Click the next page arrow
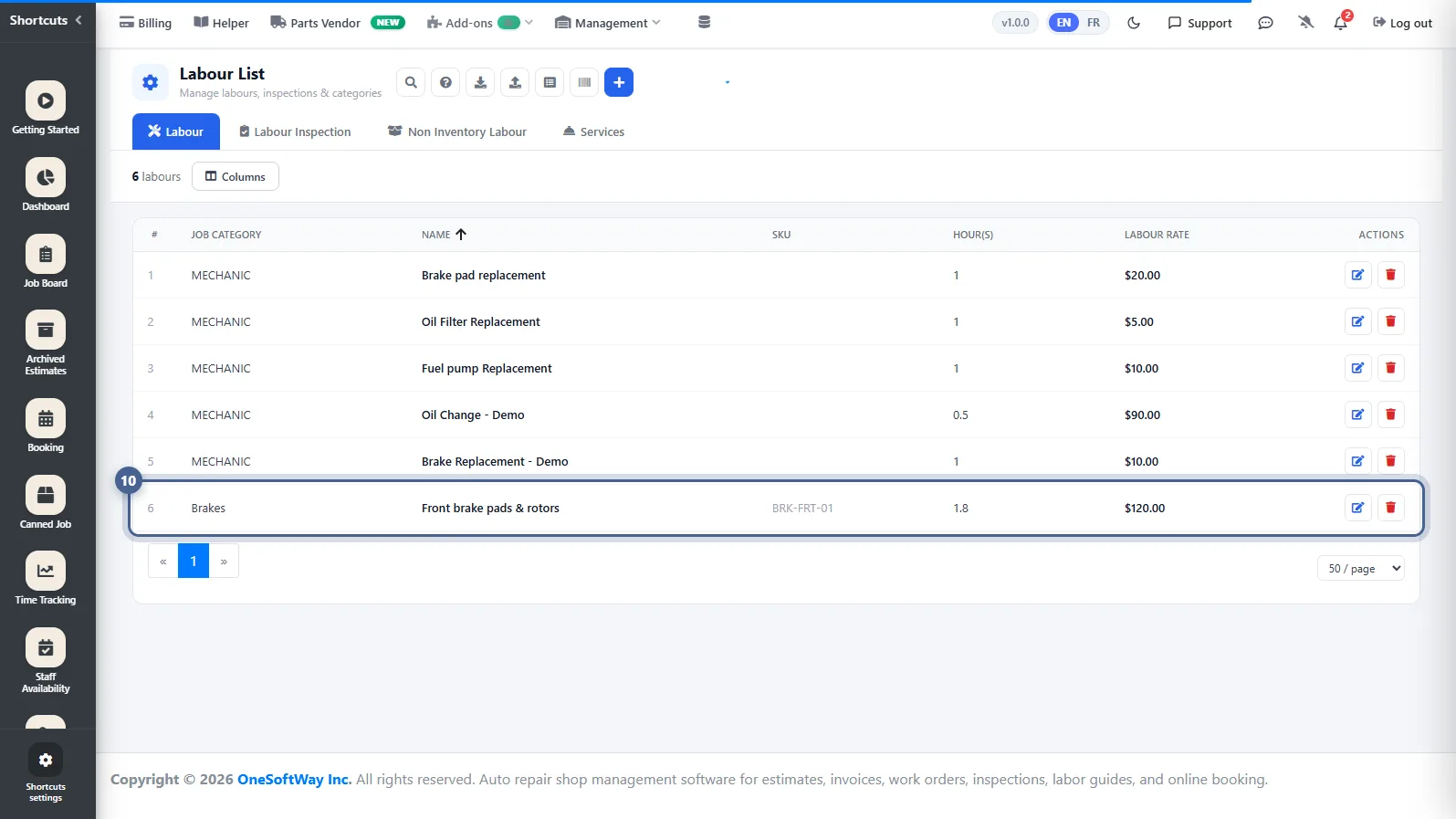This screenshot has width=1456, height=819. (x=224, y=561)
